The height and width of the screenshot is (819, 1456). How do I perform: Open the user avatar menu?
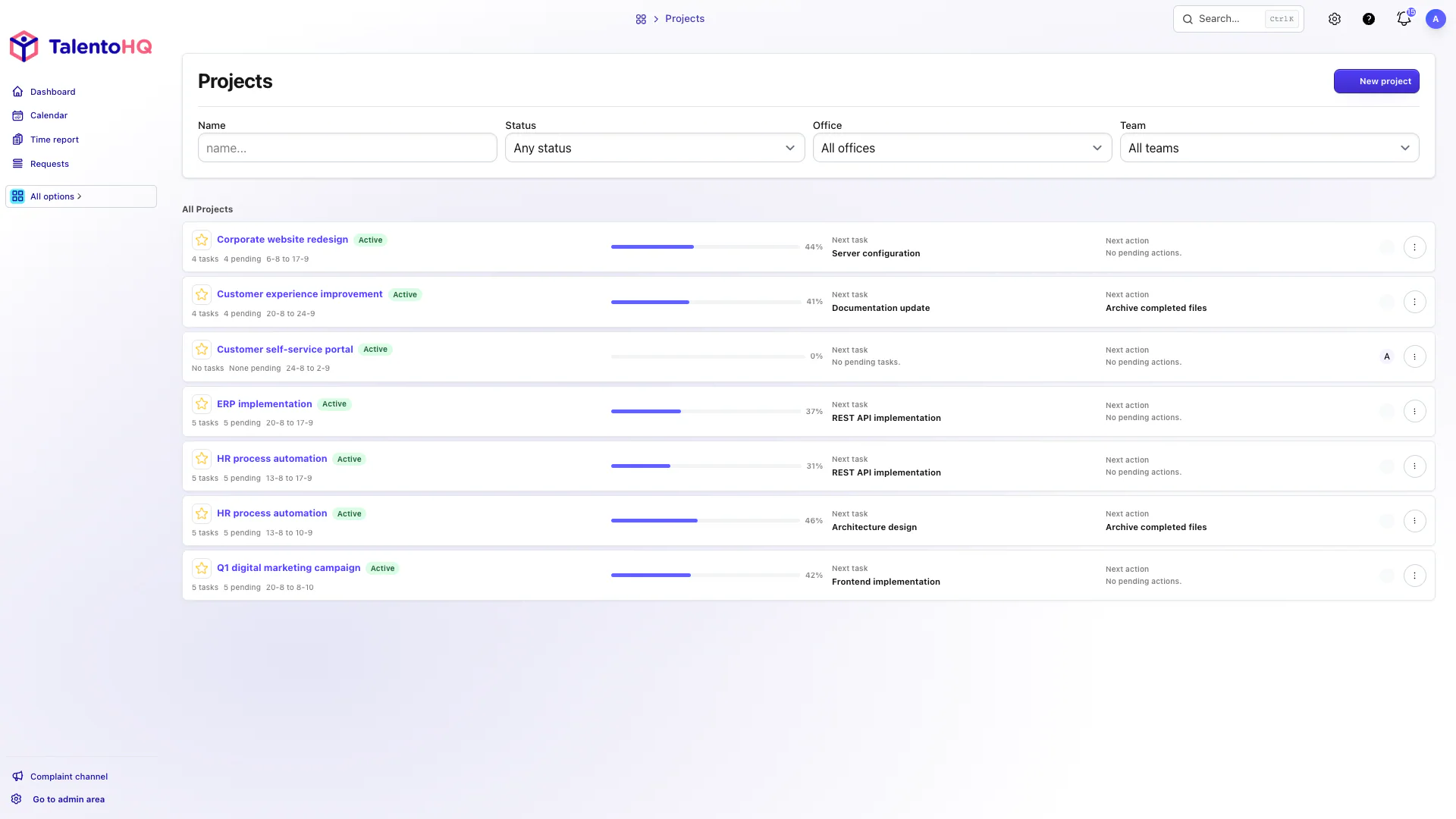pyautogui.click(x=1436, y=19)
